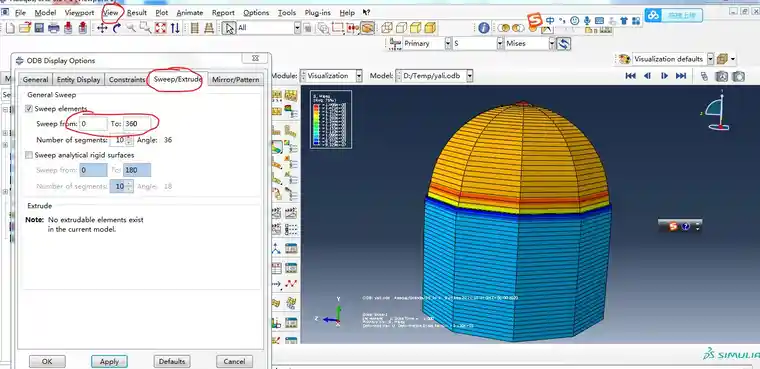Click the Cycle views arrows icon

click(175, 28)
